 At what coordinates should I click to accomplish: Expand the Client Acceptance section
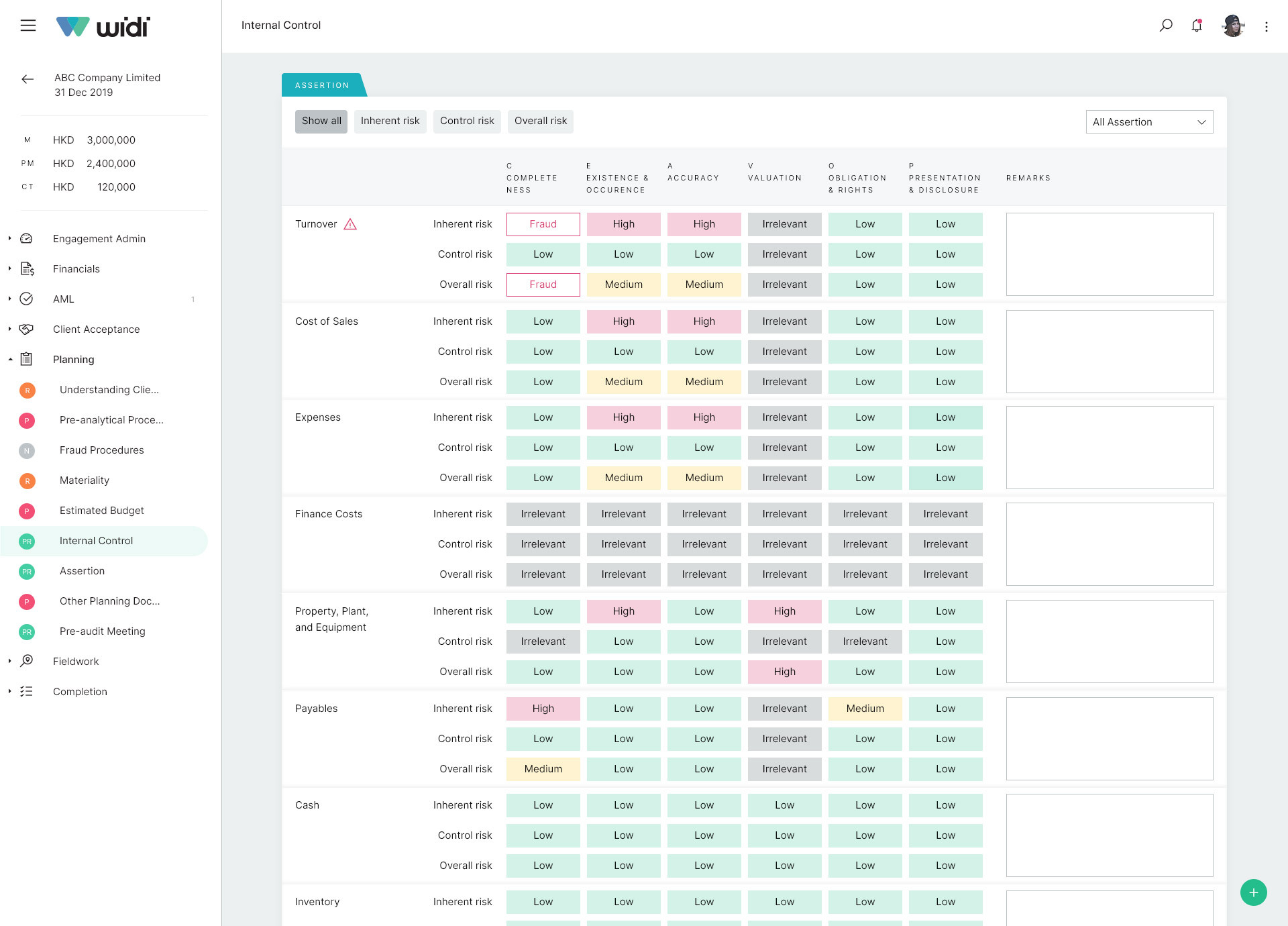click(x=10, y=329)
